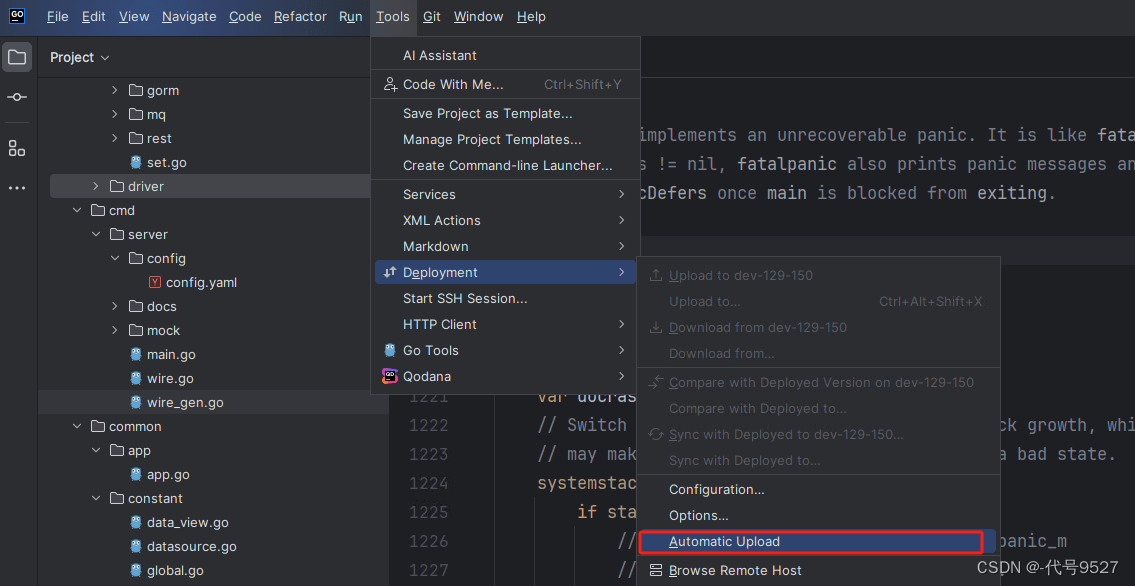Viewport: 1135px width, 586px height.
Task: Select Manage Project Templates...
Action: pos(505,140)
